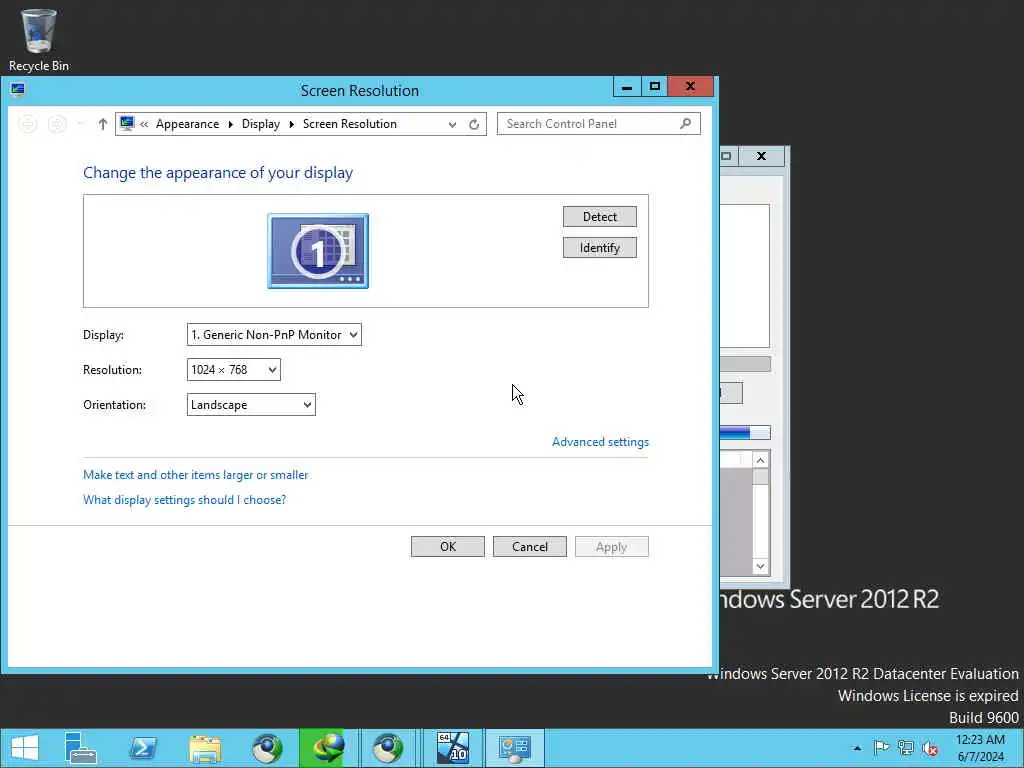Show hidden tray icons arrow
Image resolution: width=1024 pixels, height=768 pixels.
pos(857,748)
